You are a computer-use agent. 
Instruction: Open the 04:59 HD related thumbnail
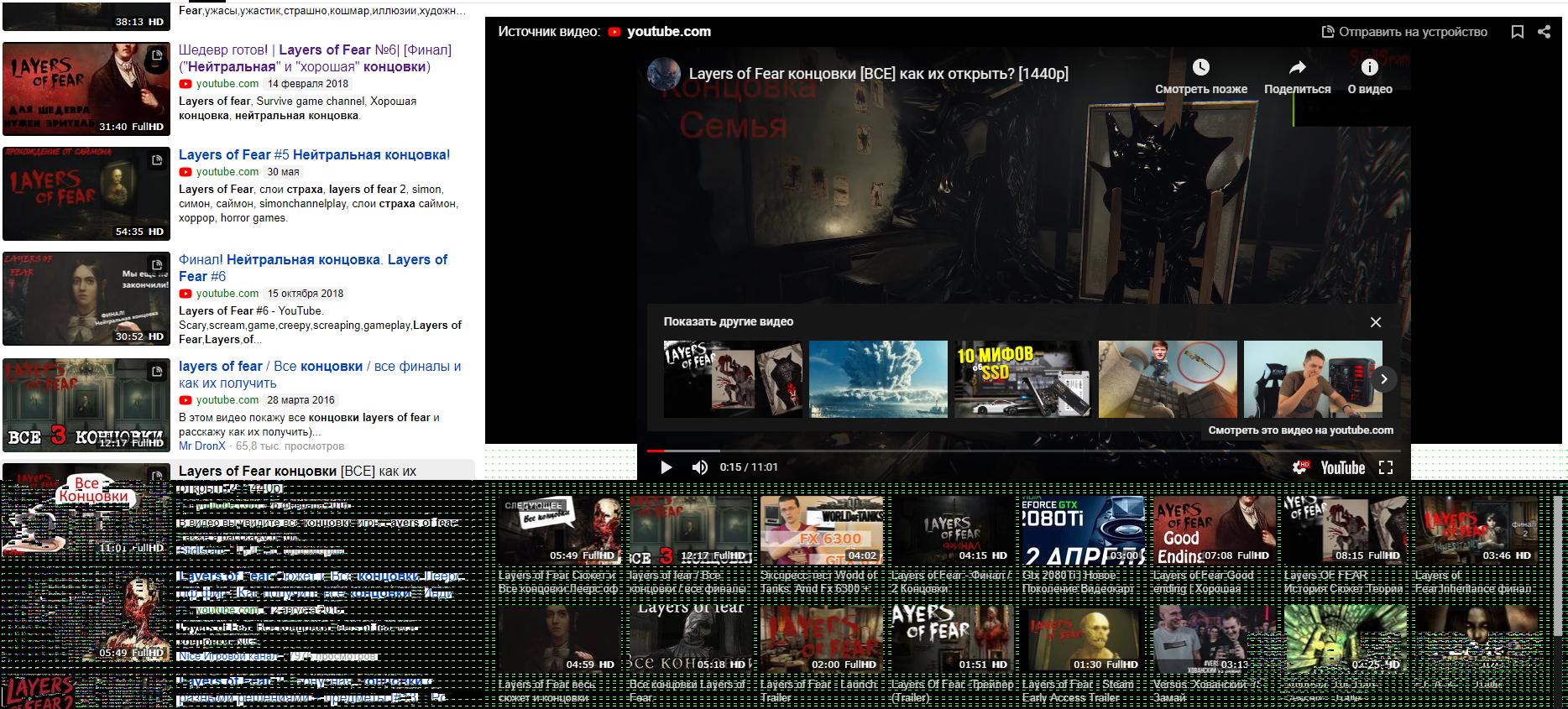coord(560,639)
